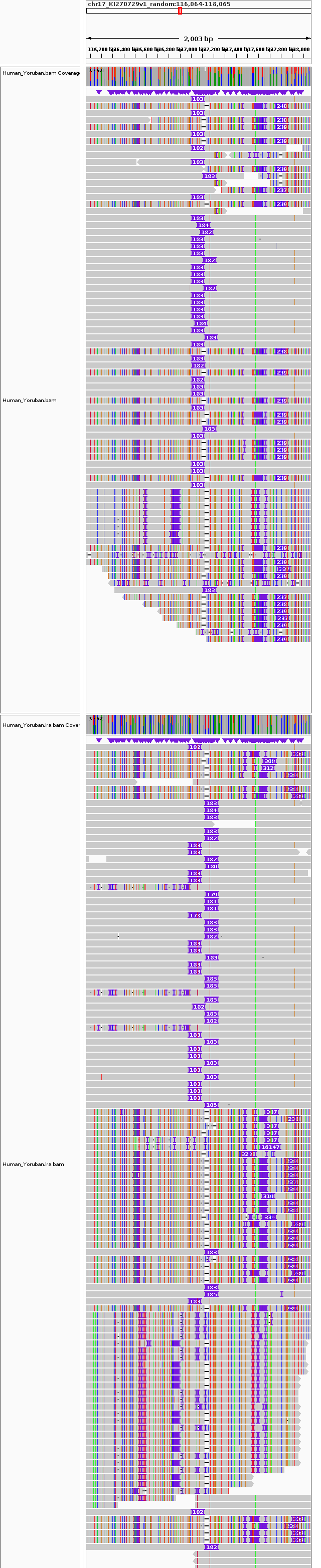The width and height of the screenshot is (321, 1568).
Task: Select the Human_Yoruban.lra.bam Coverage track name
Action: [x=41, y=725]
